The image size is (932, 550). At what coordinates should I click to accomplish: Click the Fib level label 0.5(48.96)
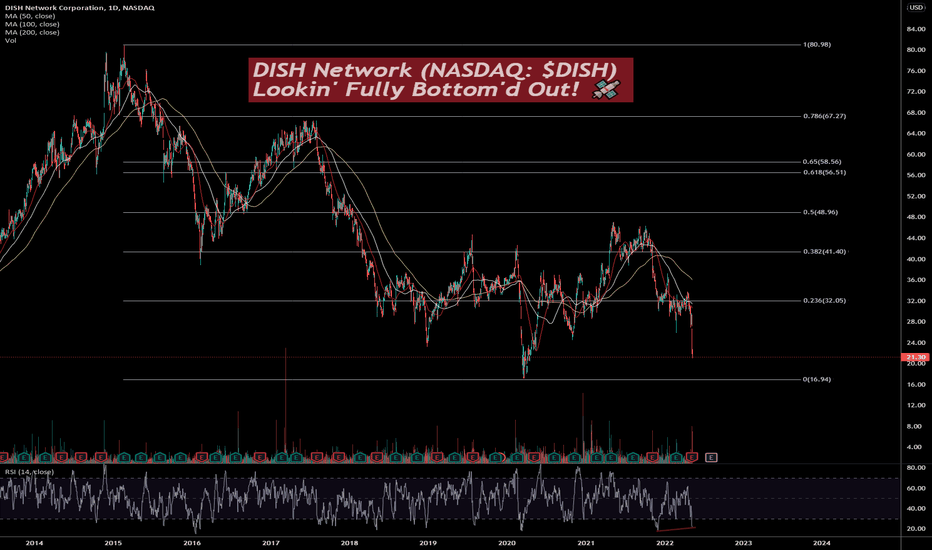pyautogui.click(x=820, y=212)
